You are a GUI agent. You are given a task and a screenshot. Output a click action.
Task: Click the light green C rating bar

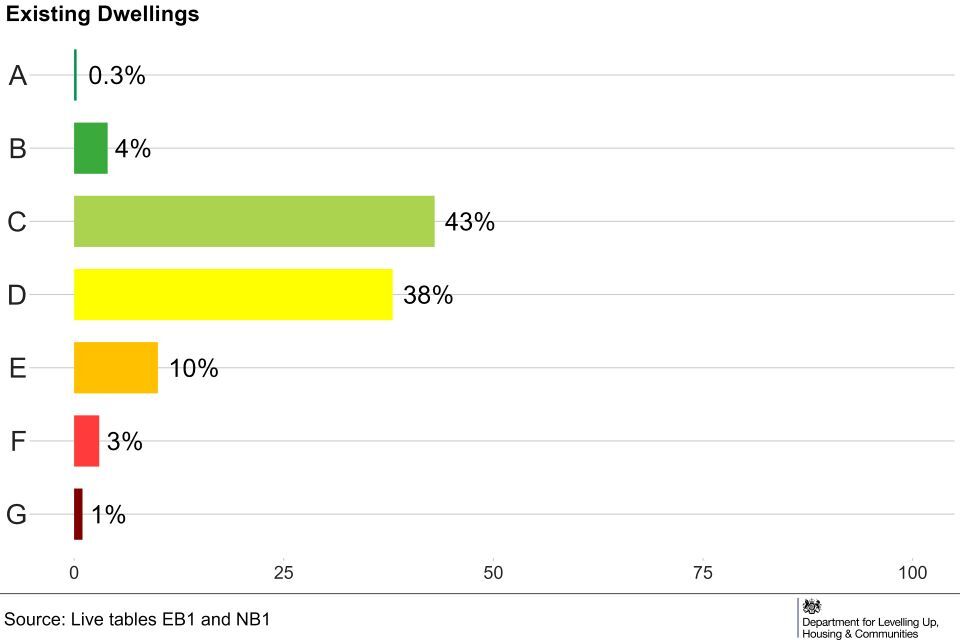pyautogui.click(x=254, y=221)
